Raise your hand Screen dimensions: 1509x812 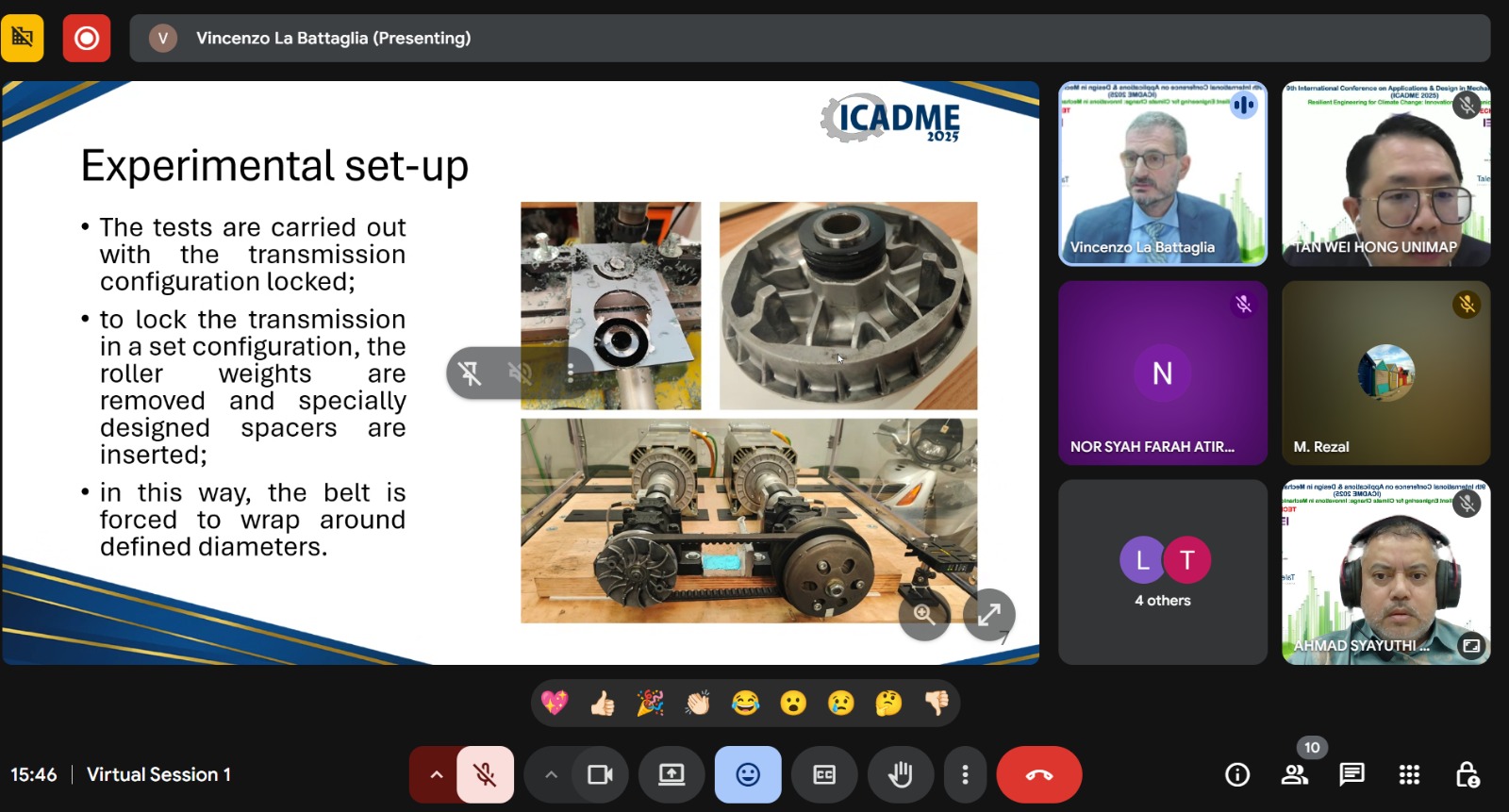pyautogui.click(x=901, y=775)
